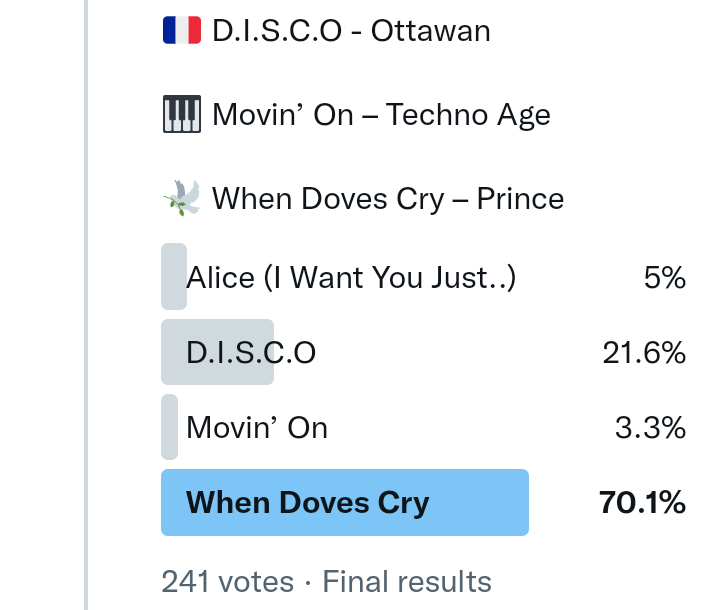Image resolution: width=720 pixels, height=610 pixels.
Task: Pick the "Movin' On" poll option label
Action: click(x=257, y=428)
